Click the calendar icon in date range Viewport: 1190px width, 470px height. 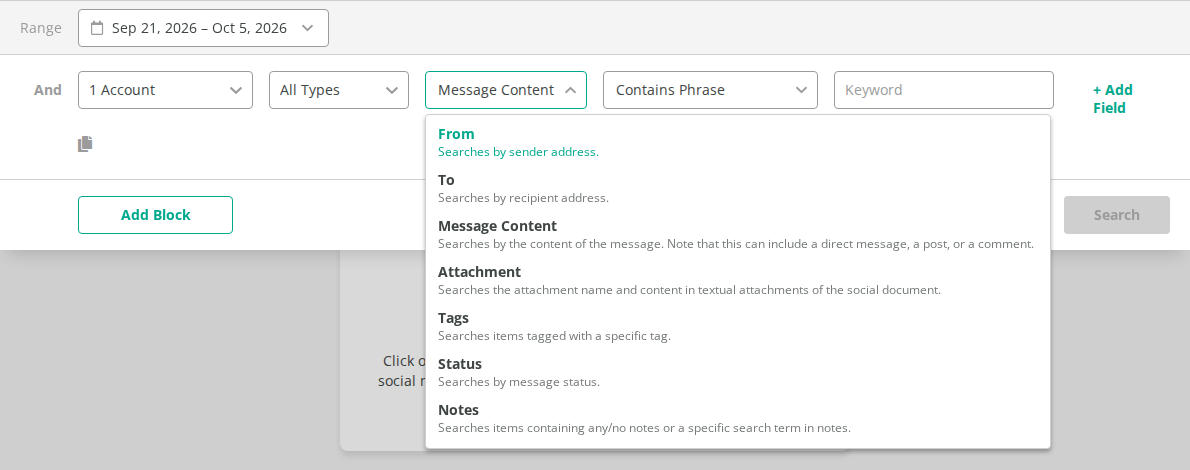[x=97, y=28]
